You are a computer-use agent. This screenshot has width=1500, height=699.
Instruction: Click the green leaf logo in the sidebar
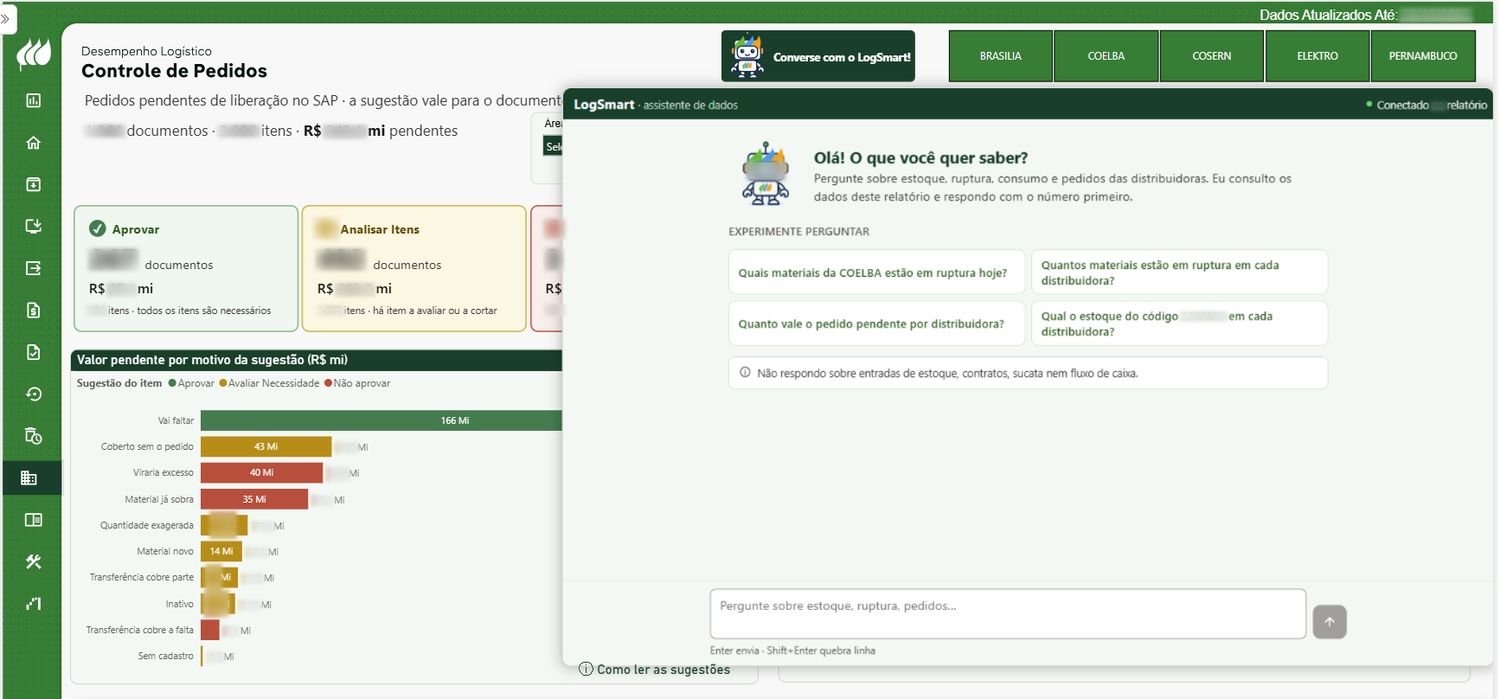[32, 55]
